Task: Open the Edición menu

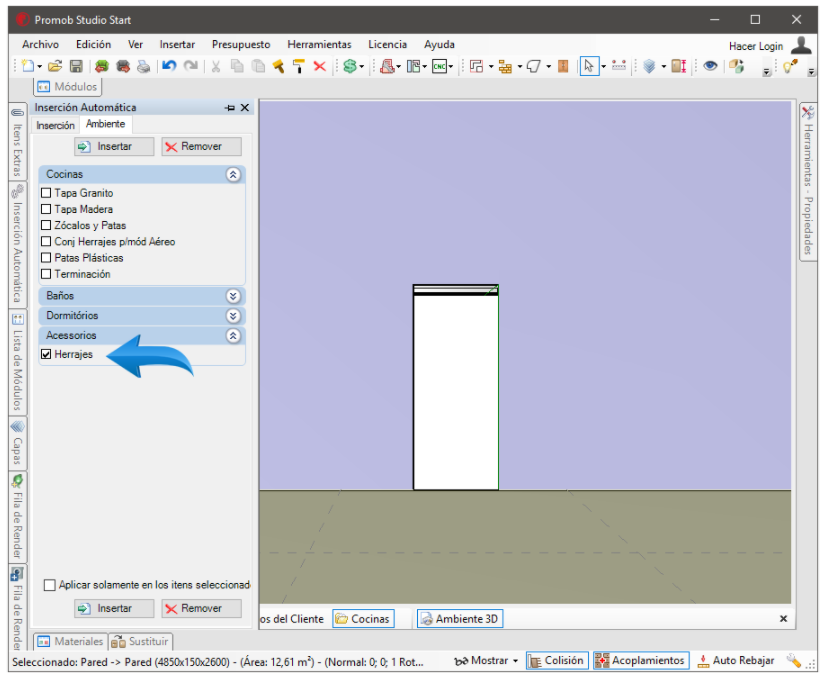Action: pyautogui.click(x=94, y=45)
